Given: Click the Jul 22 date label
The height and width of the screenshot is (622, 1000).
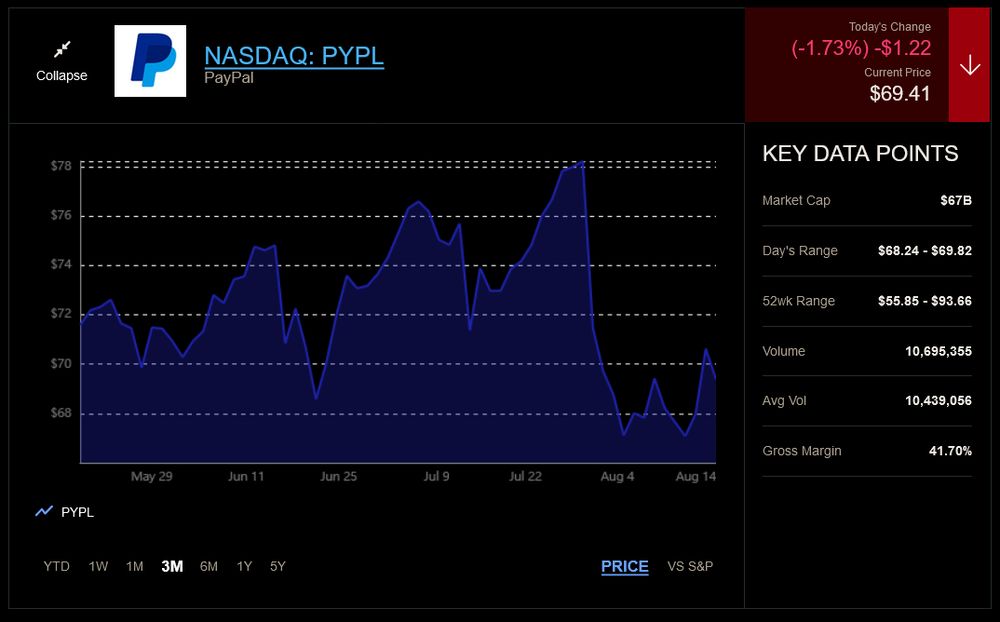Looking at the screenshot, I should click(x=525, y=477).
